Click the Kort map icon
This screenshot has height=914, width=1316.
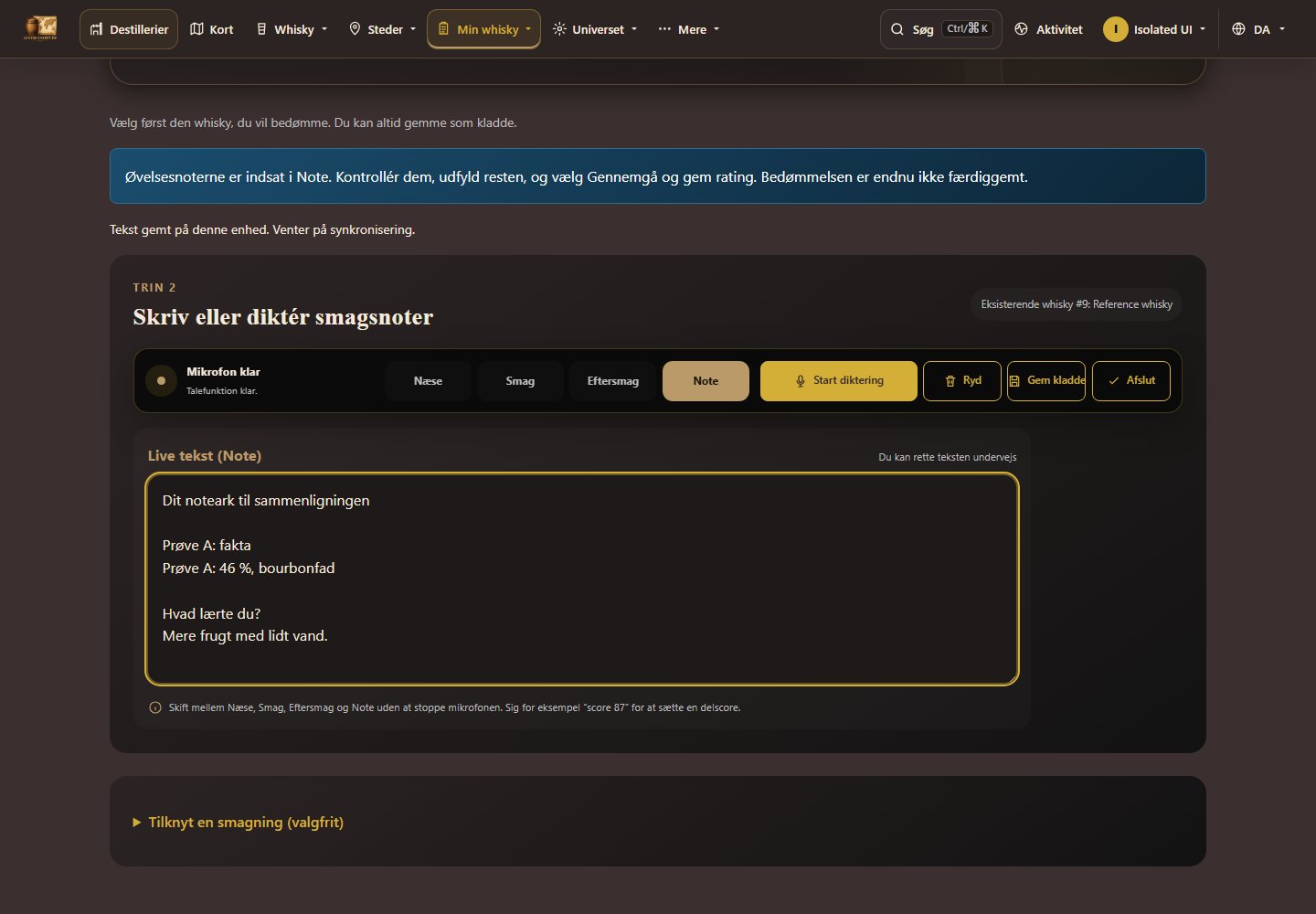pos(196,29)
